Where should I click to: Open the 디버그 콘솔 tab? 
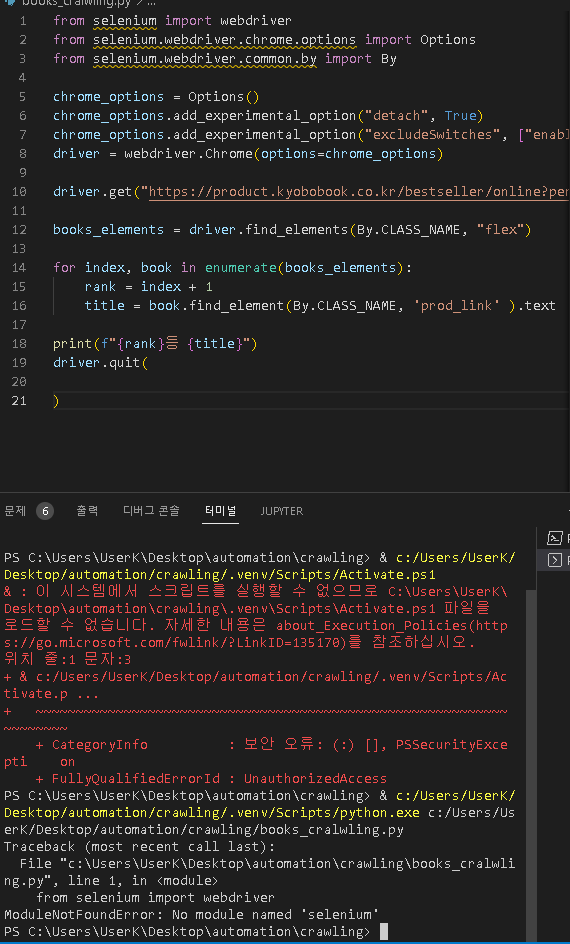(x=151, y=511)
